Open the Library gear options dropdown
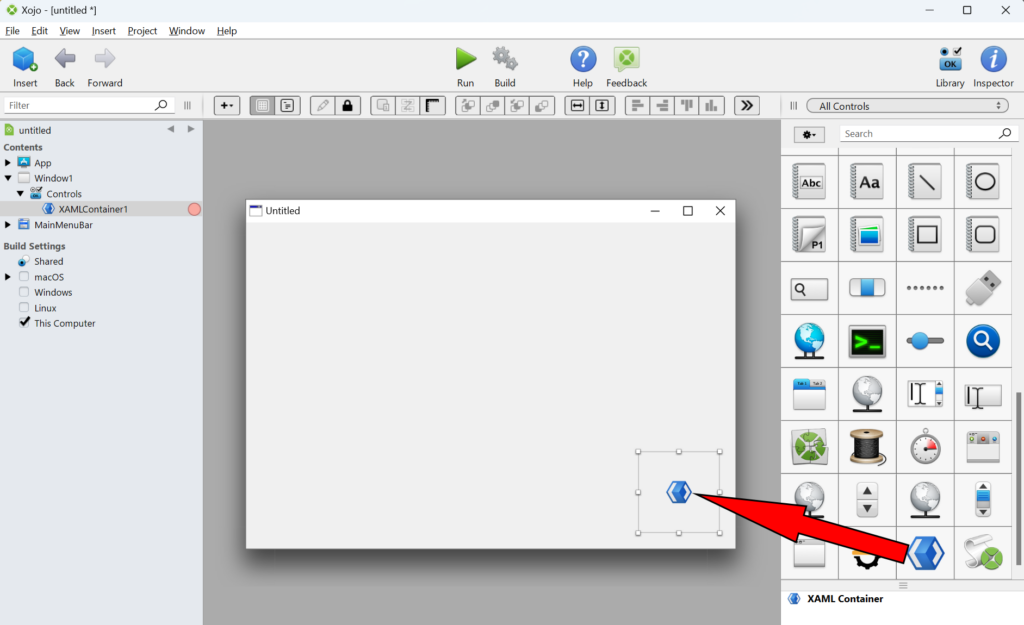This screenshot has height=625, width=1024. tap(809, 134)
